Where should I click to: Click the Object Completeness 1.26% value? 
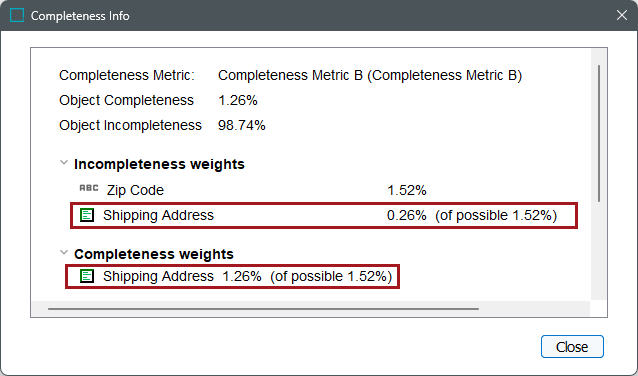[x=238, y=100]
